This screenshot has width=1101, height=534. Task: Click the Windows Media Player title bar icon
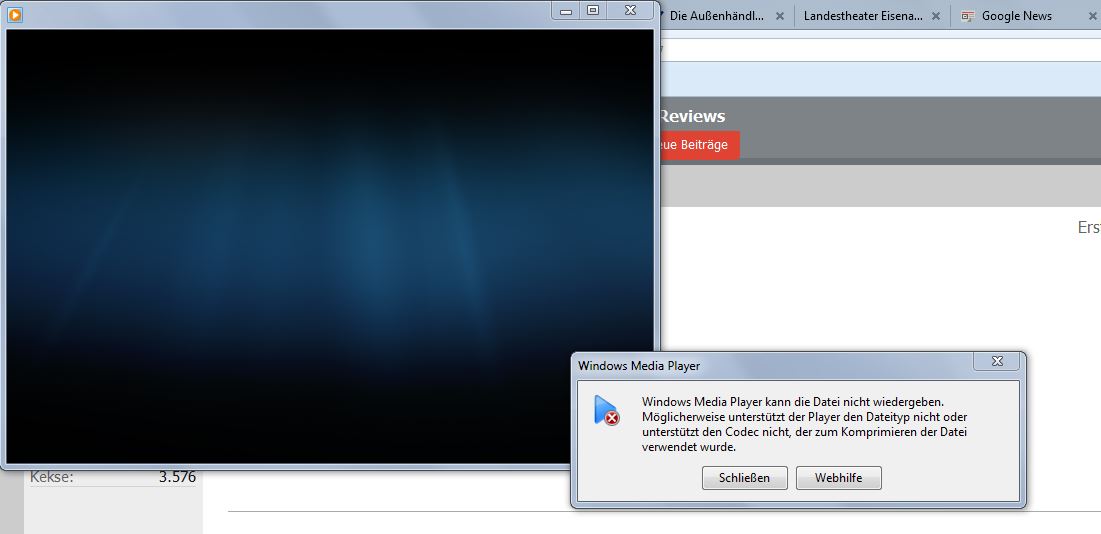click(x=15, y=14)
